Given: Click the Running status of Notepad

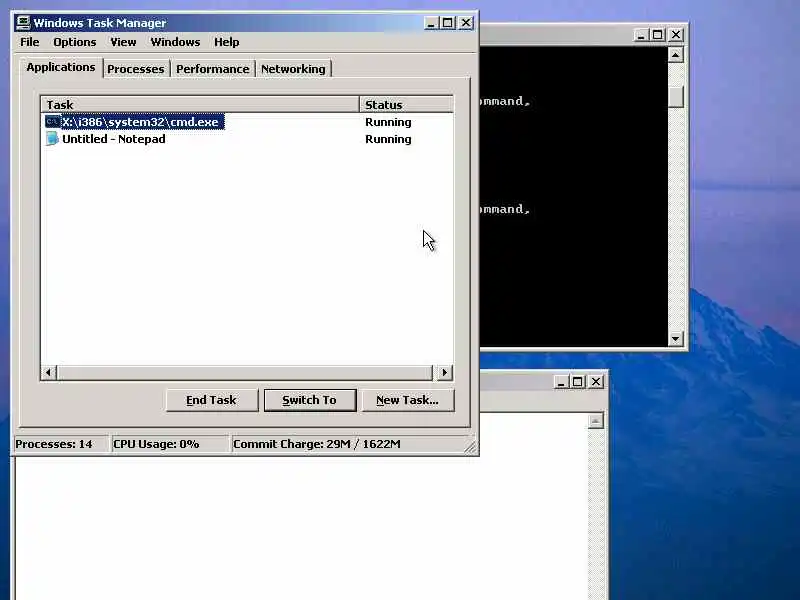Looking at the screenshot, I should tap(388, 139).
